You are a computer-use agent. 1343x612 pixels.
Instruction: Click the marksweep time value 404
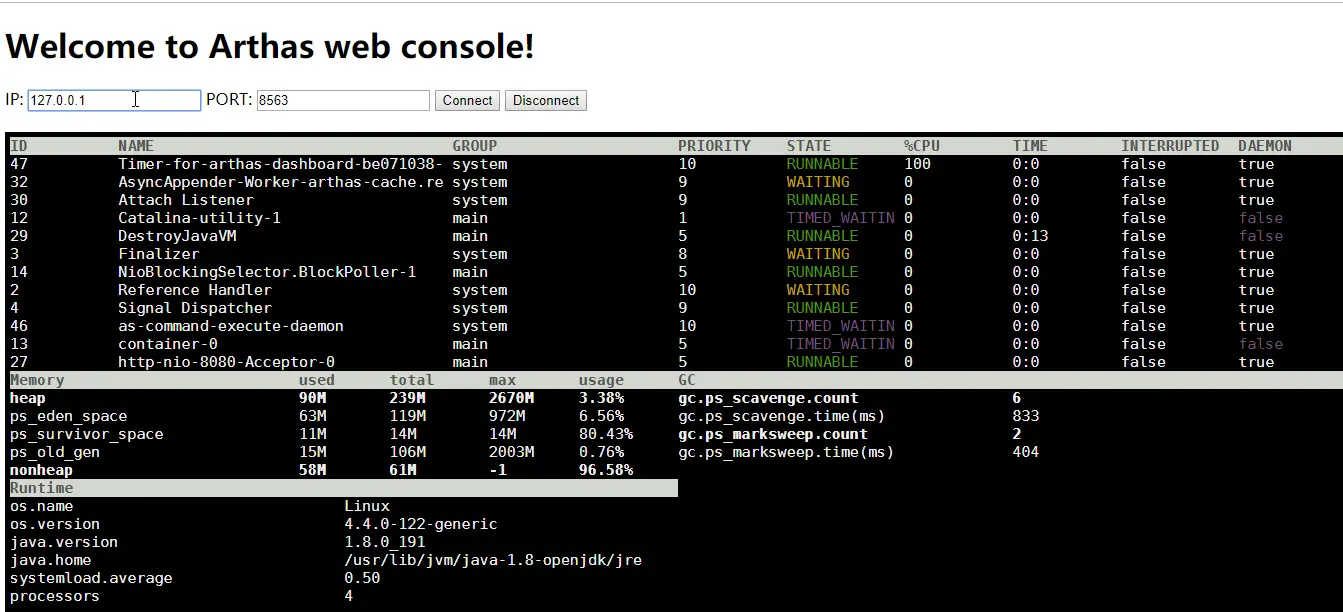pos(1025,452)
